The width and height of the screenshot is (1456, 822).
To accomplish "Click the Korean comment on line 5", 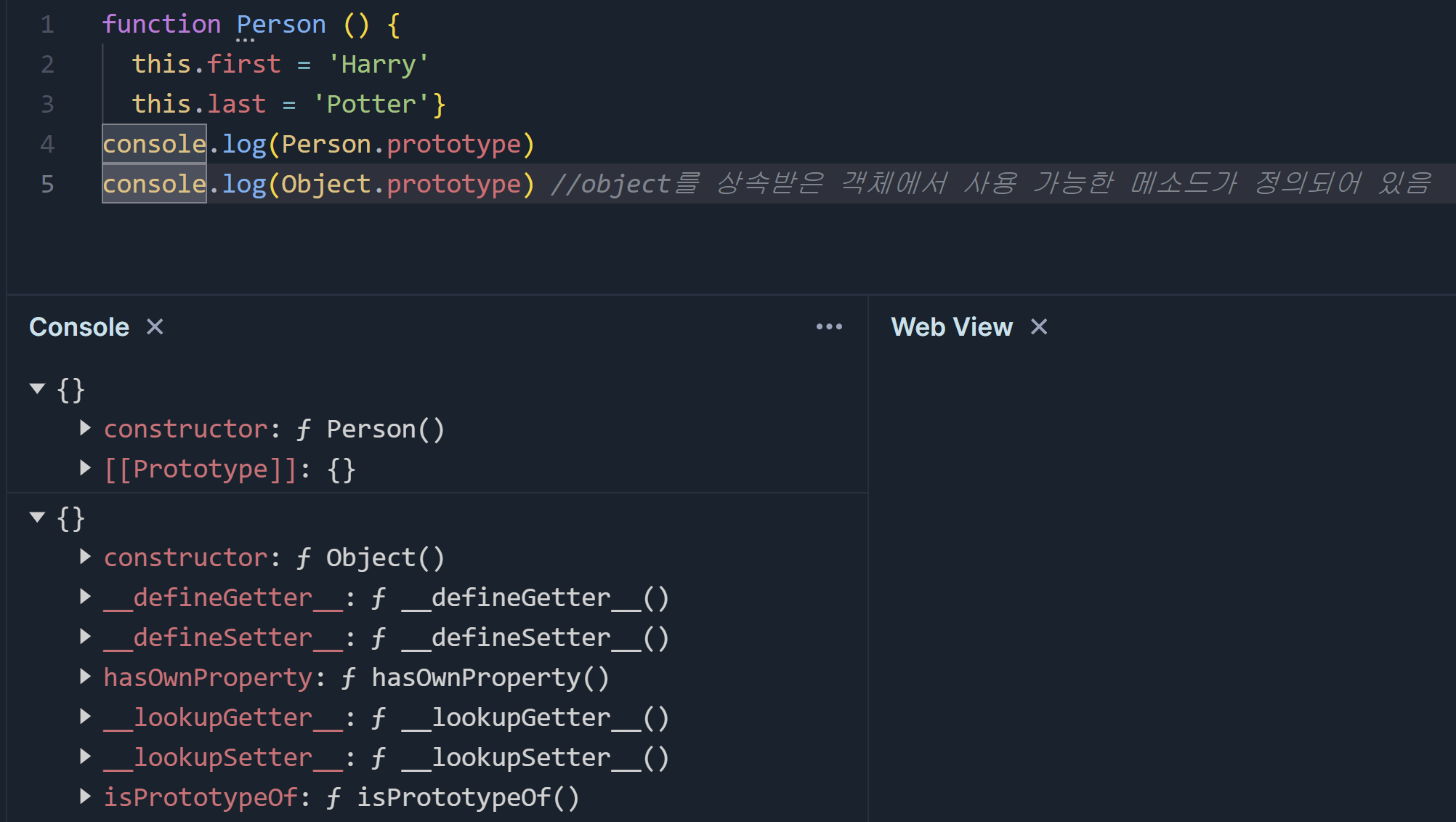I will pyautogui.click(x=991, y=184).
